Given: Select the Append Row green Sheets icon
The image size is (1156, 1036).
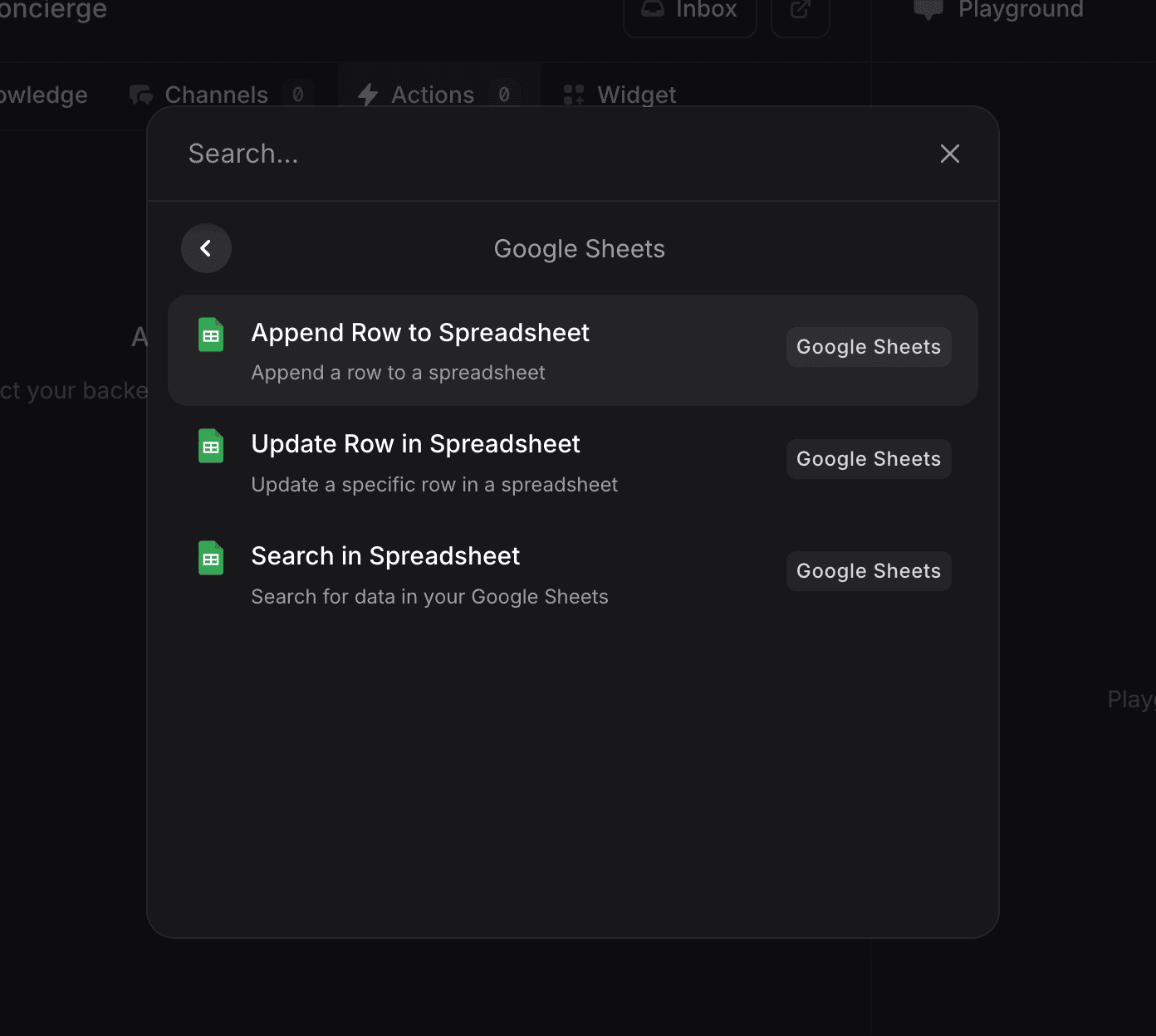Looking at the screenshot, I should coord(211,334).
